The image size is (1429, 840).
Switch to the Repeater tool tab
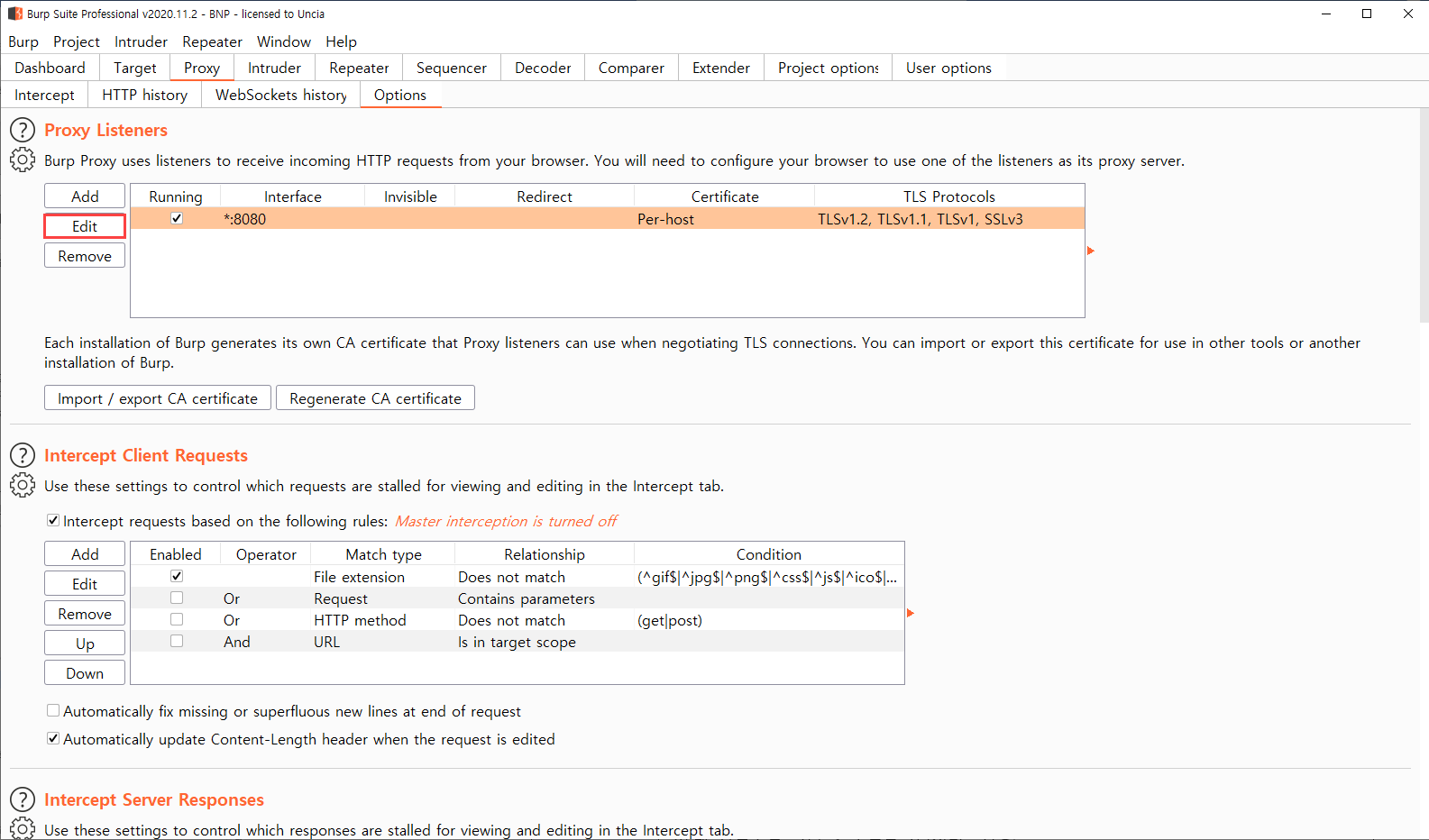click(359, 68)
